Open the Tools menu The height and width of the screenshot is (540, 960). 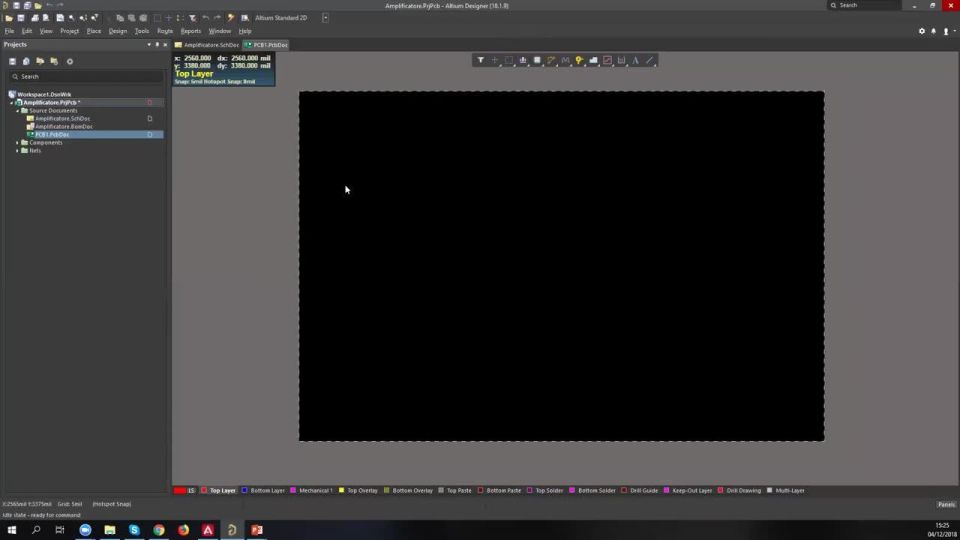tap(141, 31)
